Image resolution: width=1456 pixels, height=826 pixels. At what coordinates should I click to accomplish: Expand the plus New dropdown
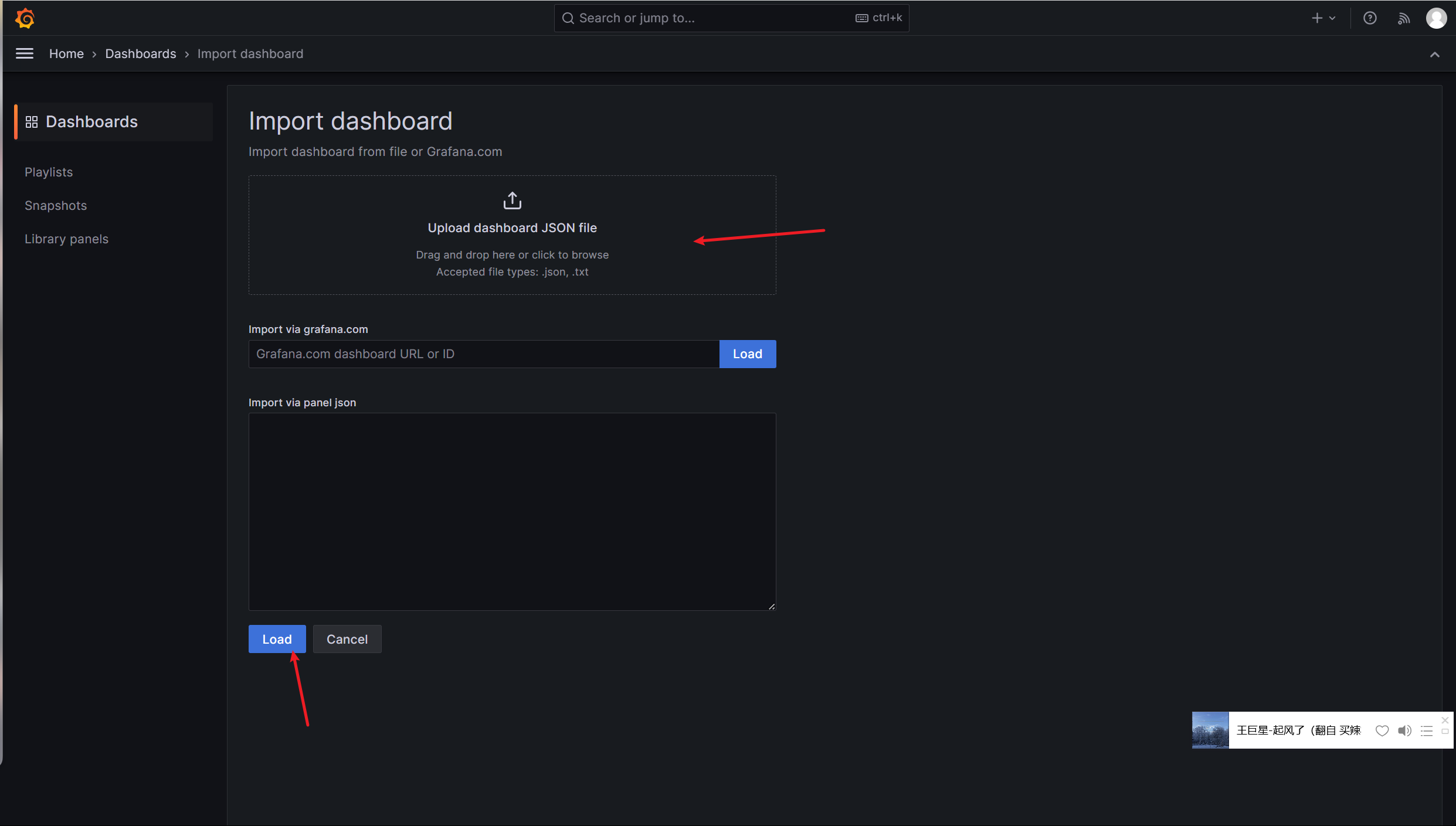[x=1323, y=18]
